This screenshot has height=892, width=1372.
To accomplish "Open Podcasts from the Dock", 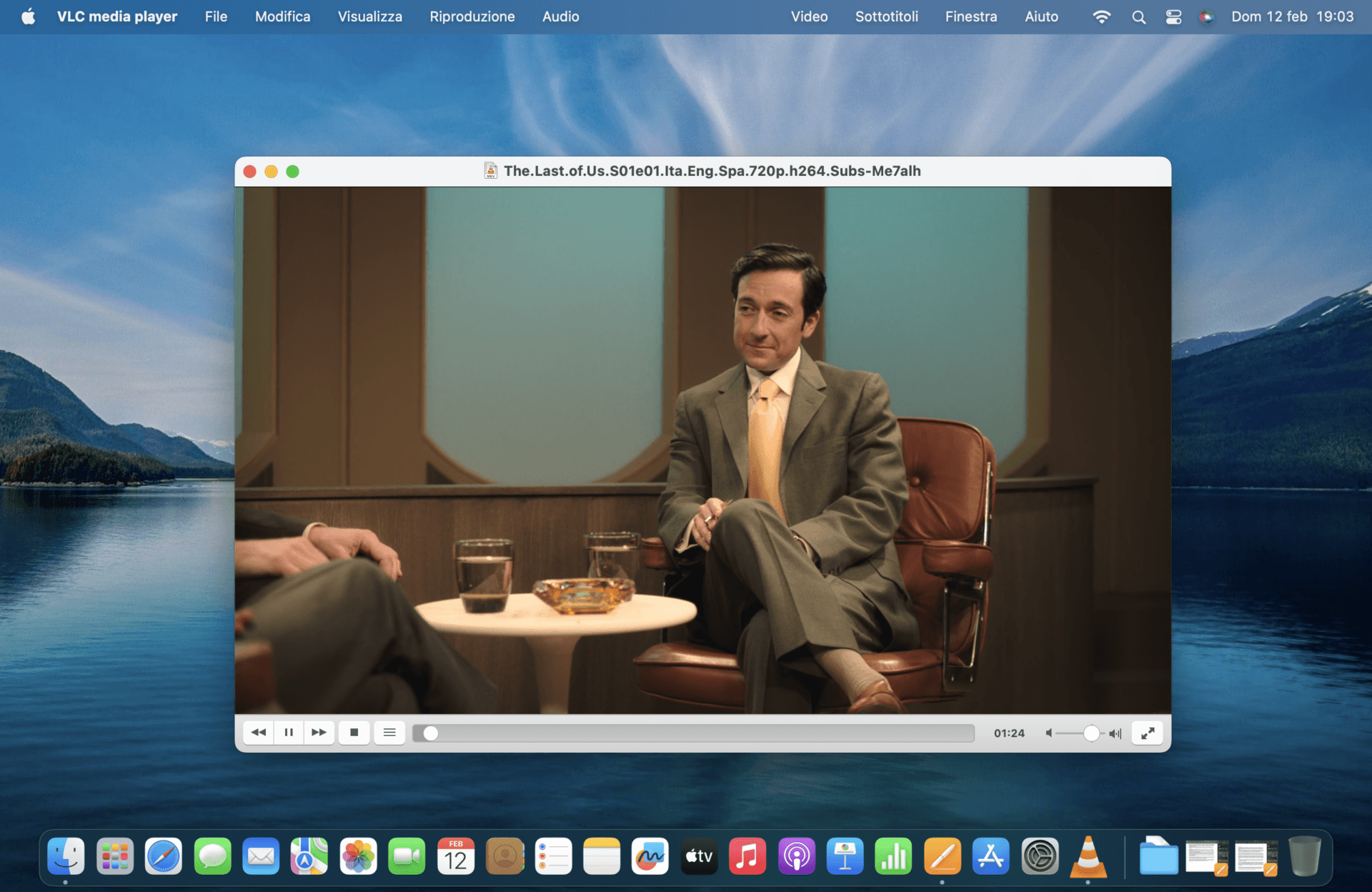I will (796, 856).
